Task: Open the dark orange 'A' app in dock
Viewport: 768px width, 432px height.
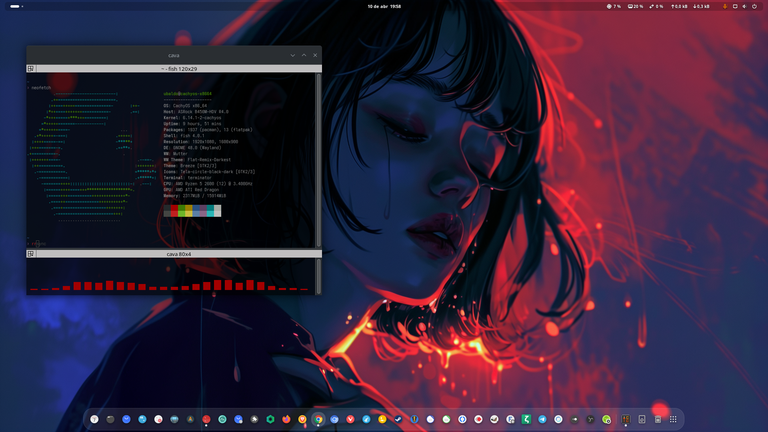Action: pyautogui.click(x=190, y=419)
